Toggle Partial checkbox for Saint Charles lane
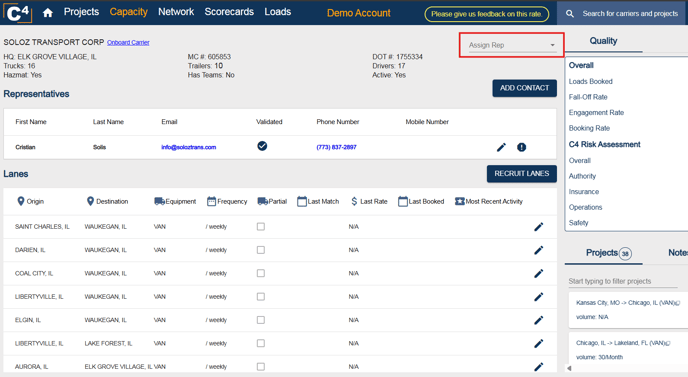This screenshot has width=688, height=377. (261, 226)
